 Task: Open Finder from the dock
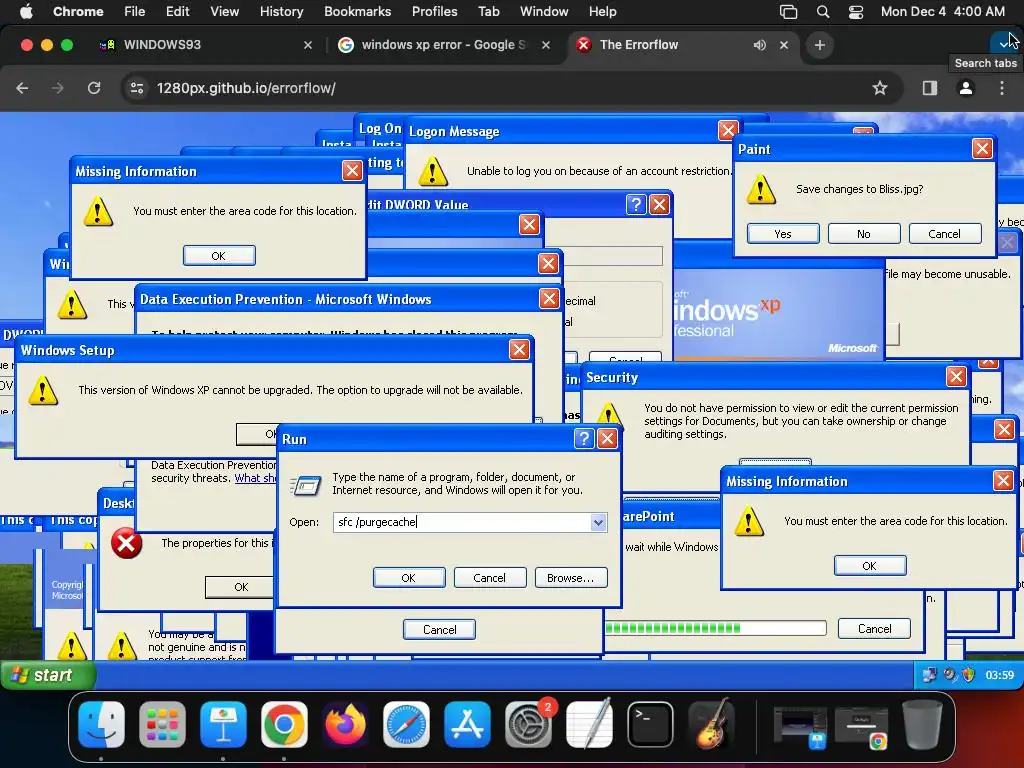[101, 724]
